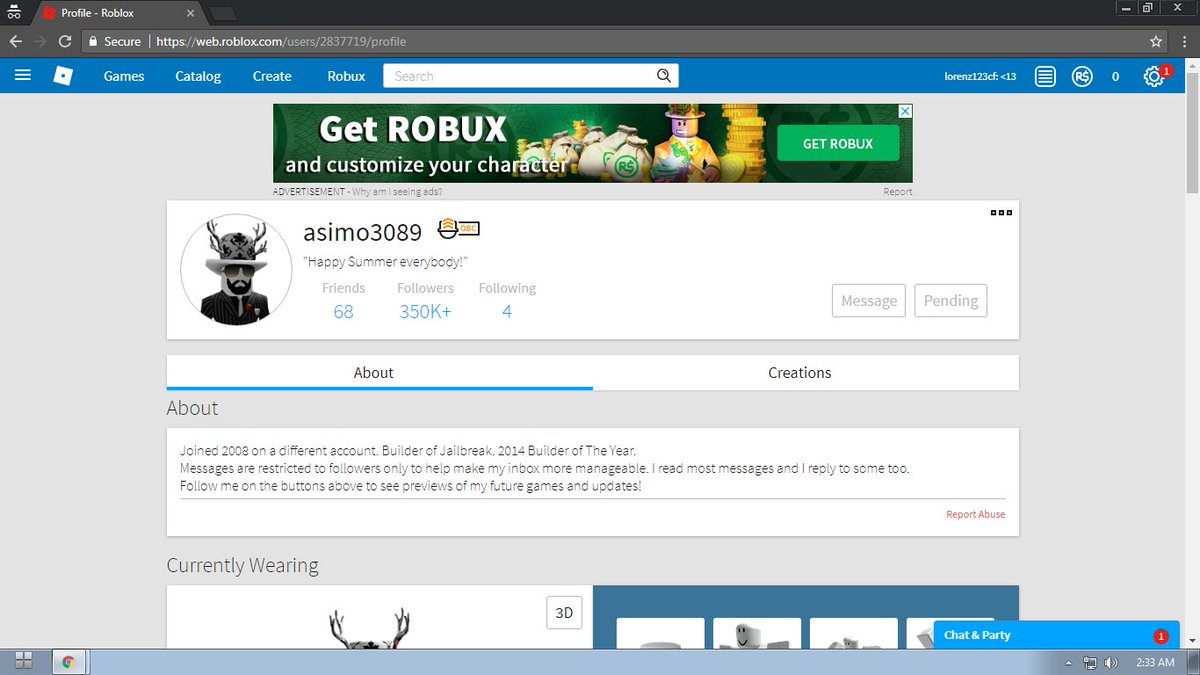Click the asimo3089 username heading
Viewport: 1200px width, 675px height.
coord(362,232)
